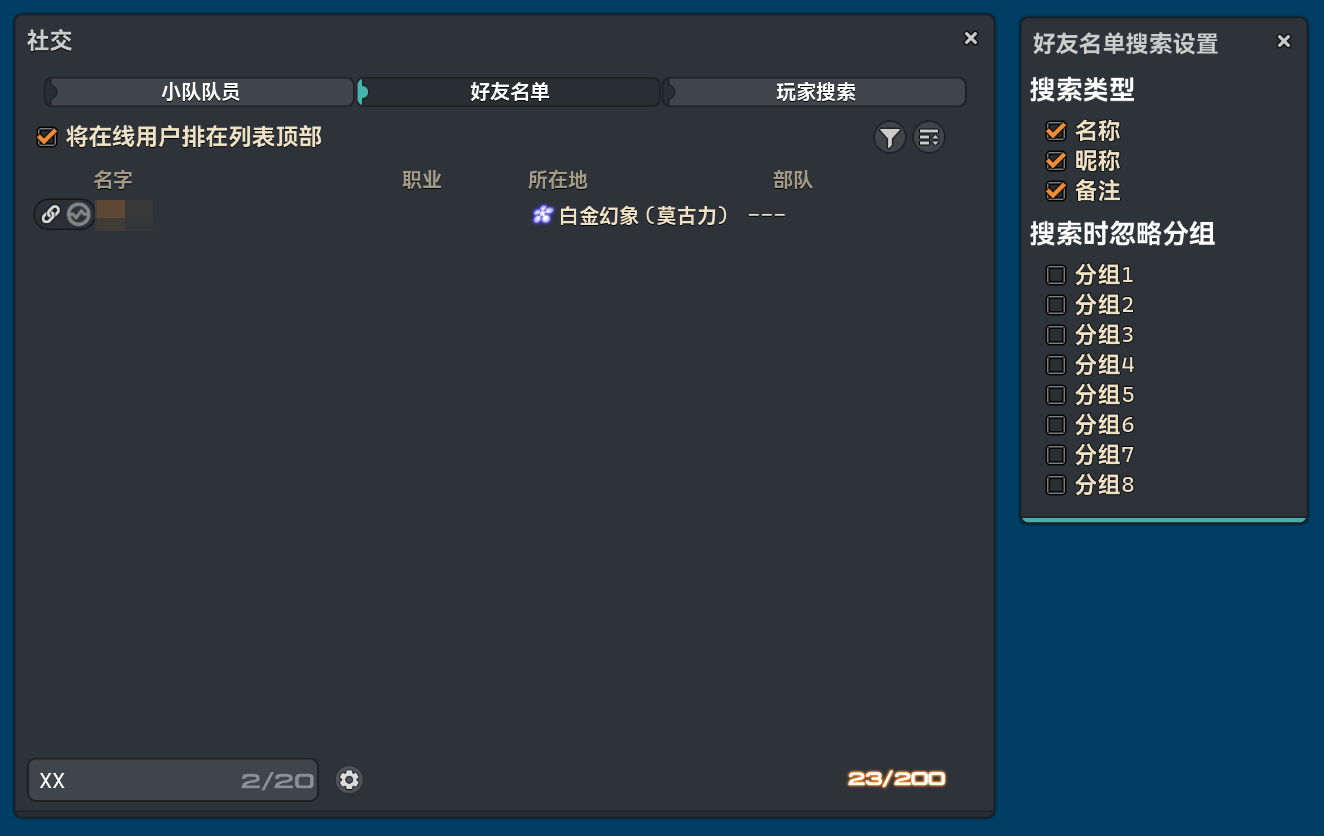Switch to the 玩家搜索 tab
Image resolution: width=1324 pixels, height=836 pixels.
pos(814,91)
